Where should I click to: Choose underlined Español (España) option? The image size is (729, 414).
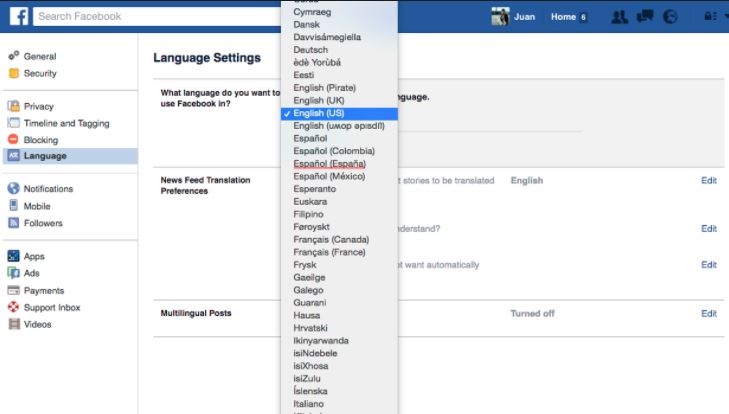(329, 164)
